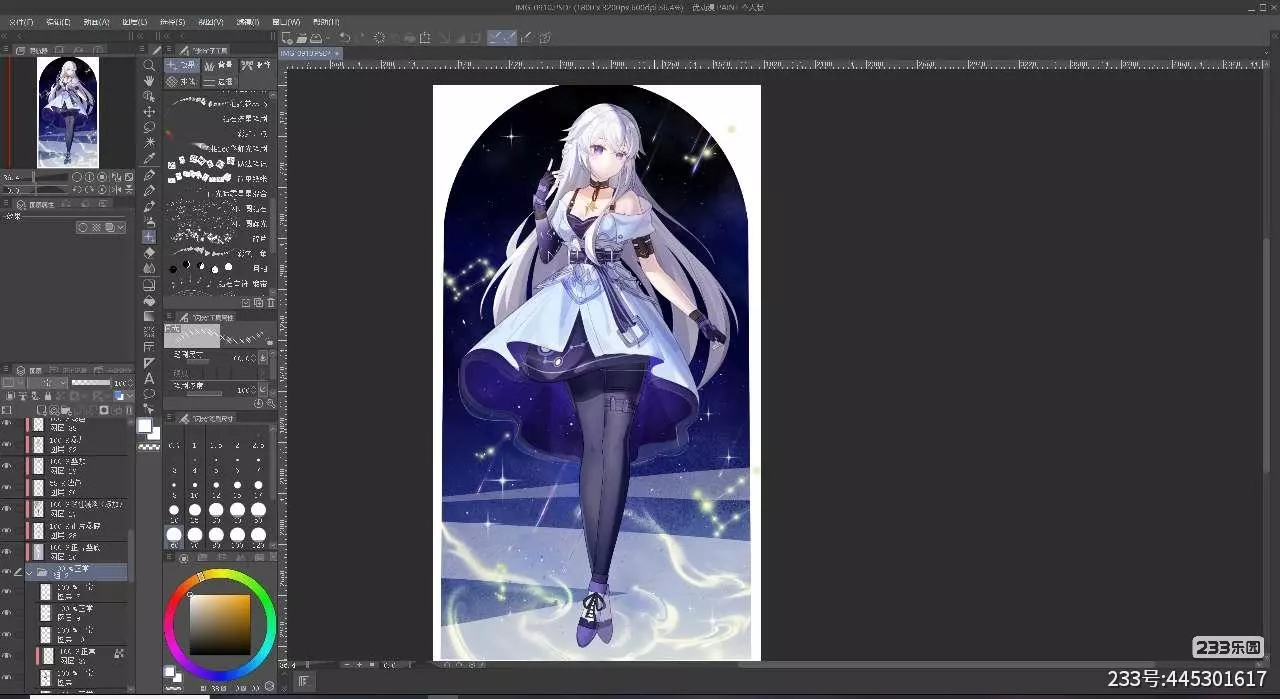Open the Layer menu 图层(L)

tap(135, 21)
